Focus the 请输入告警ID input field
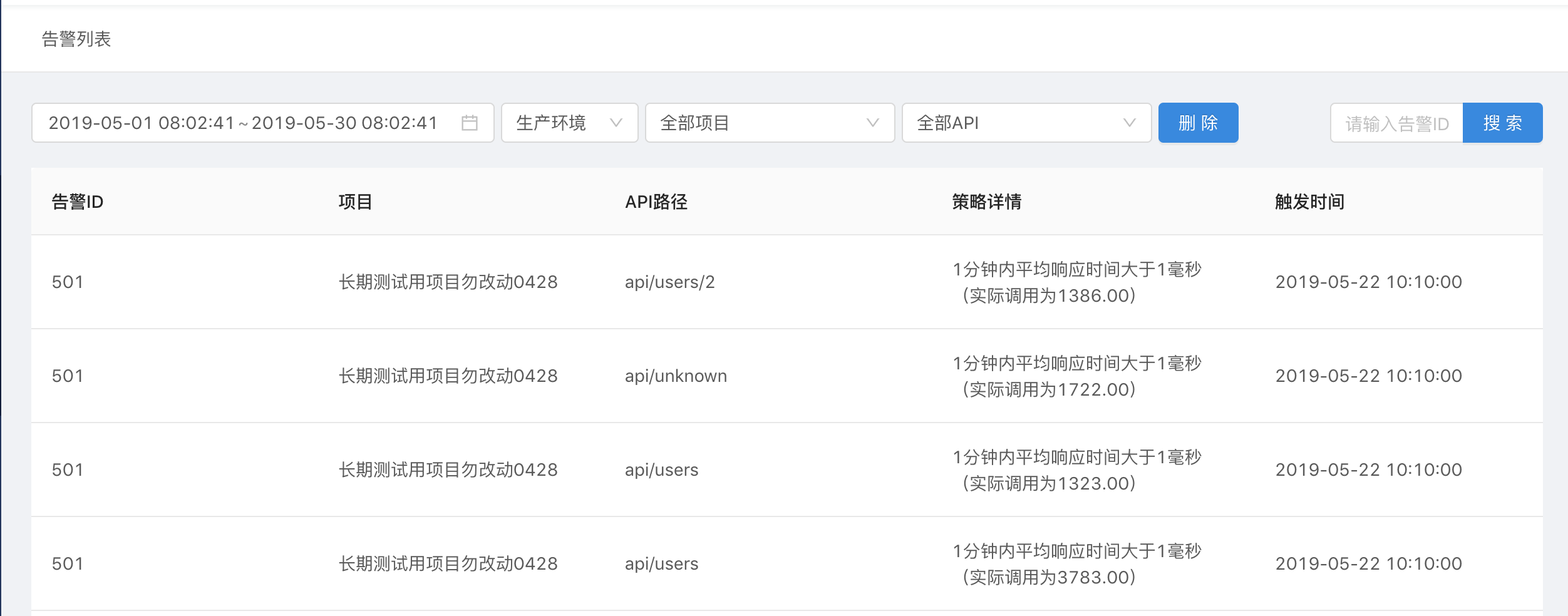Image resolution: width=1568 pixels, height=616 pixels. pos(1396,123)
